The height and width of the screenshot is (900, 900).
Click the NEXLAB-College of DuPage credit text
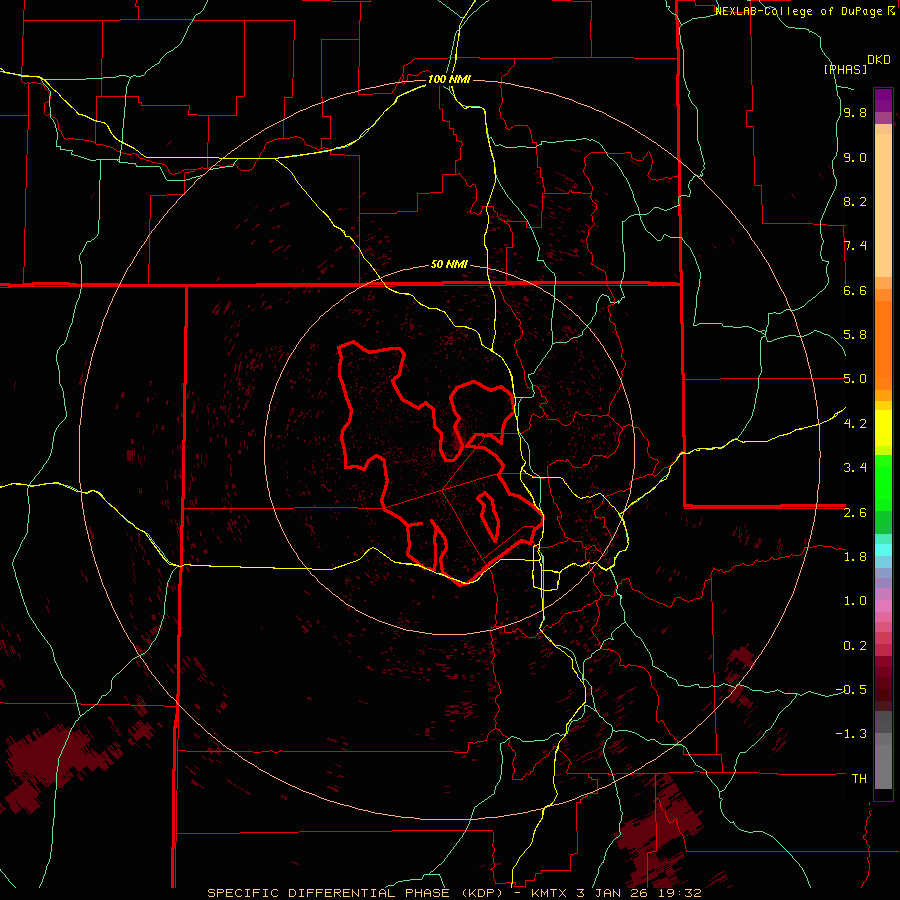coord(804,11)
